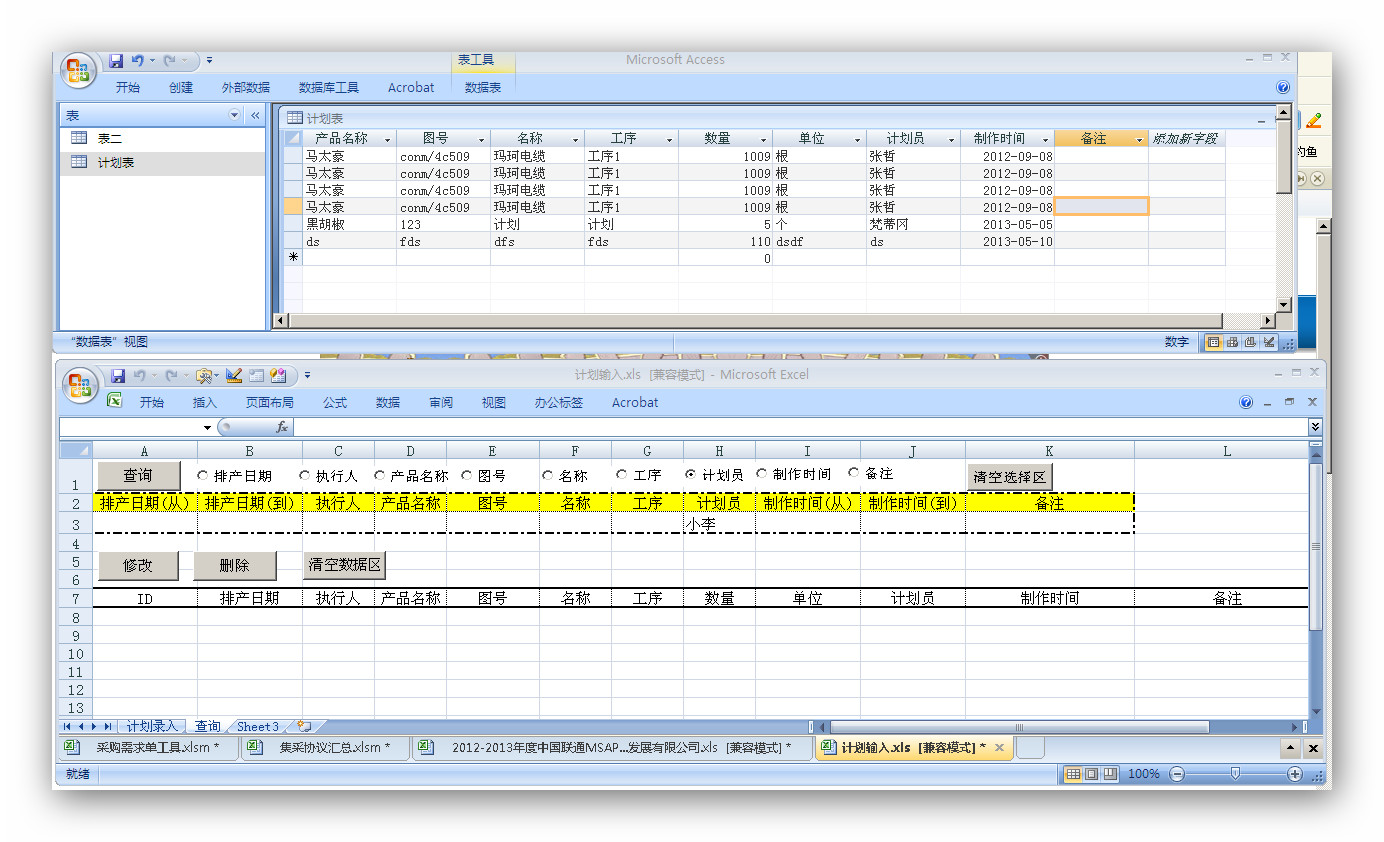
Task: Open the 页面布局 tab in Excel
Action: (x=270, y=403)
